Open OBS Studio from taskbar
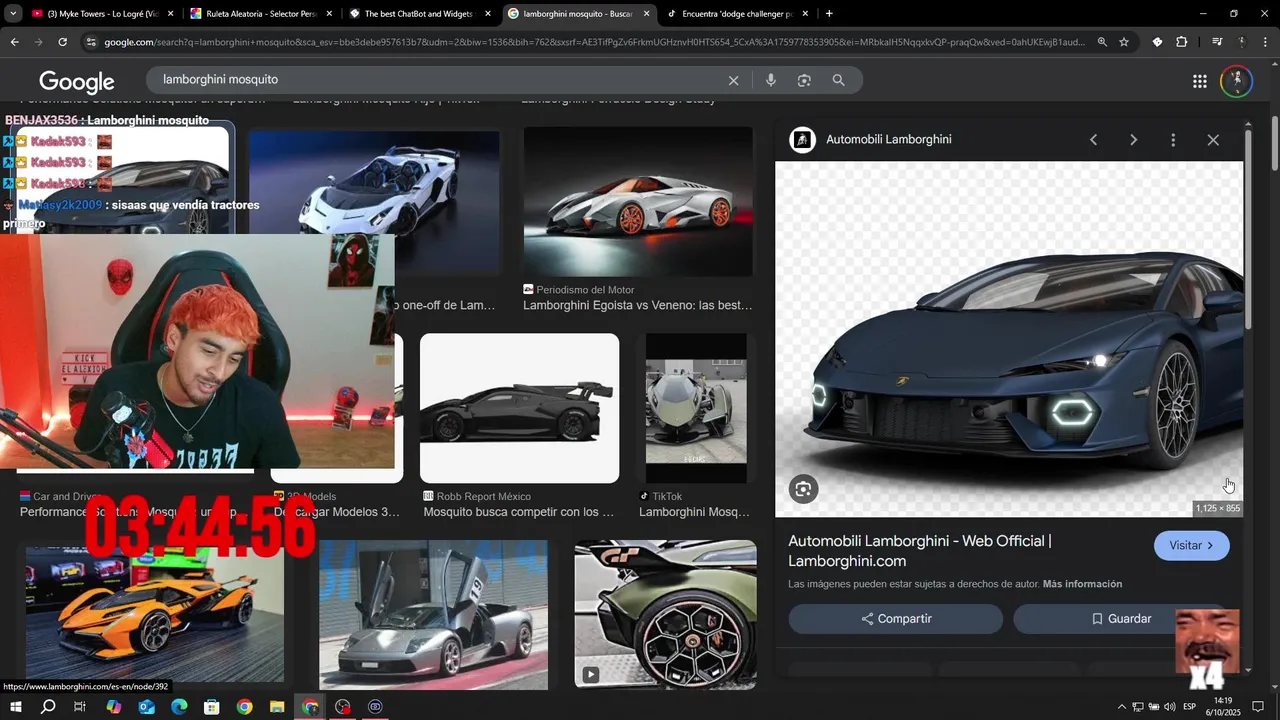The height and width of the screenshot is (720, 1280). click(x=343, y=707)
